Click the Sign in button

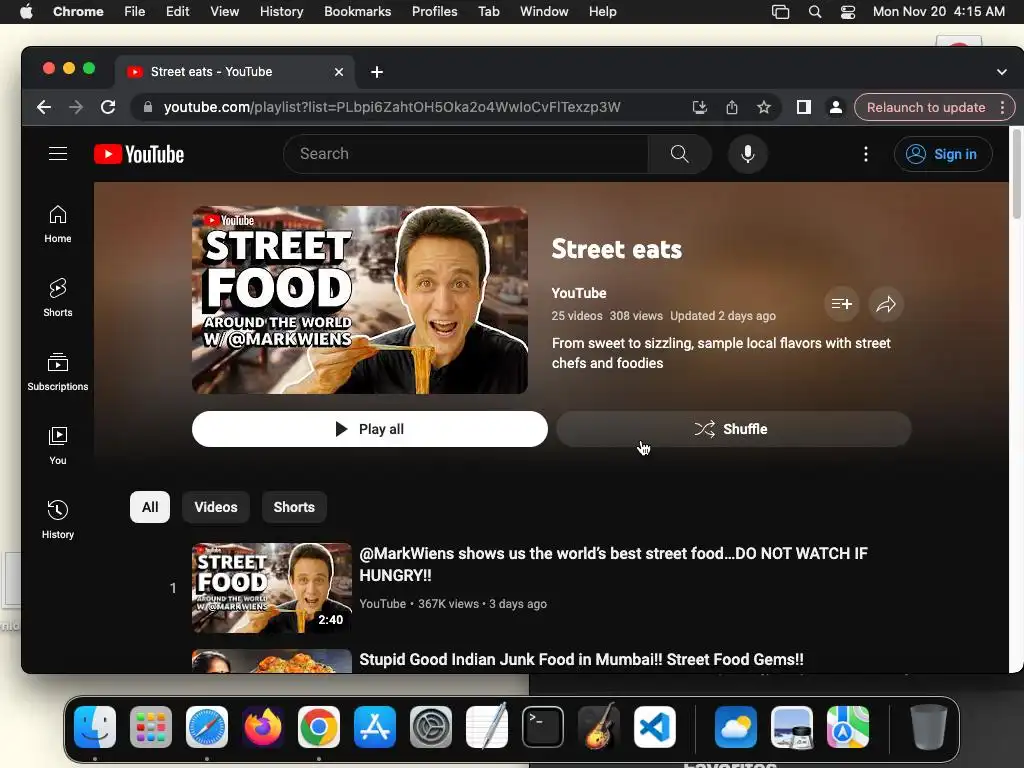[x=943, y=154]
